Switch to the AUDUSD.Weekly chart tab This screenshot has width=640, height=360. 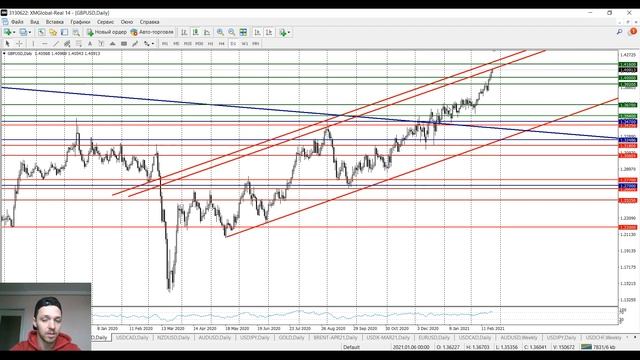(519, 338)
